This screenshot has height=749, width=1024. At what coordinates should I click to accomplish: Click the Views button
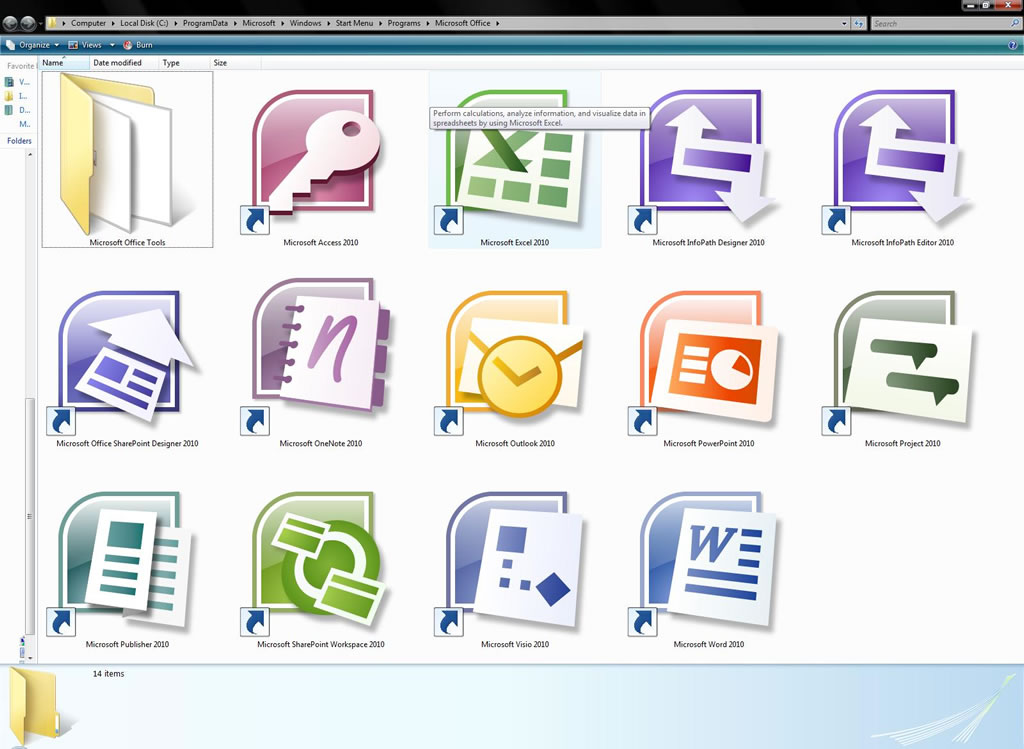[x=86, y=45]
